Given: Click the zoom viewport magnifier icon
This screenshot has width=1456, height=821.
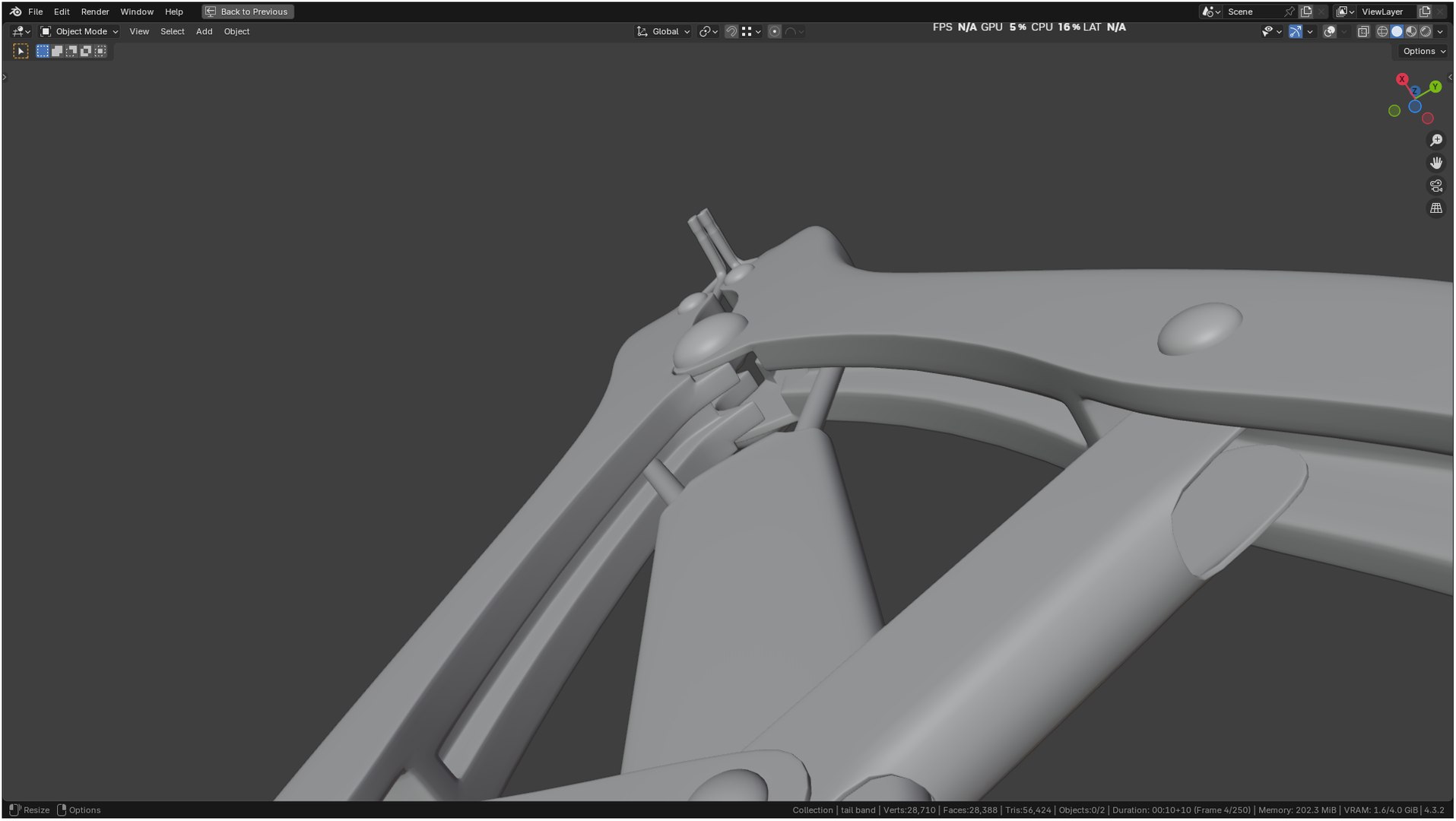Looking at the screenshot, I should (x=1435, y=141).
